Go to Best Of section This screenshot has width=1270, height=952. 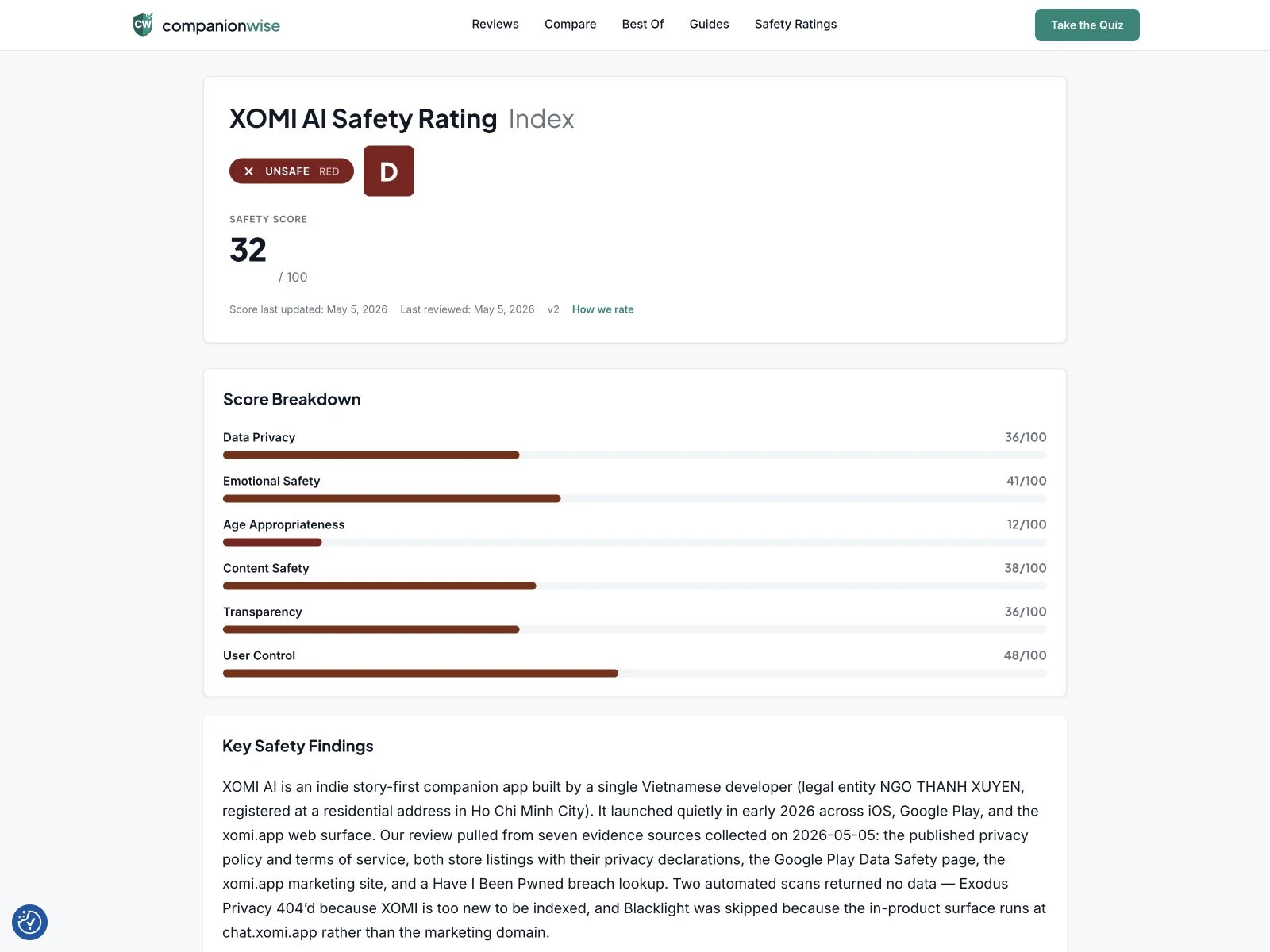point(643,25)
